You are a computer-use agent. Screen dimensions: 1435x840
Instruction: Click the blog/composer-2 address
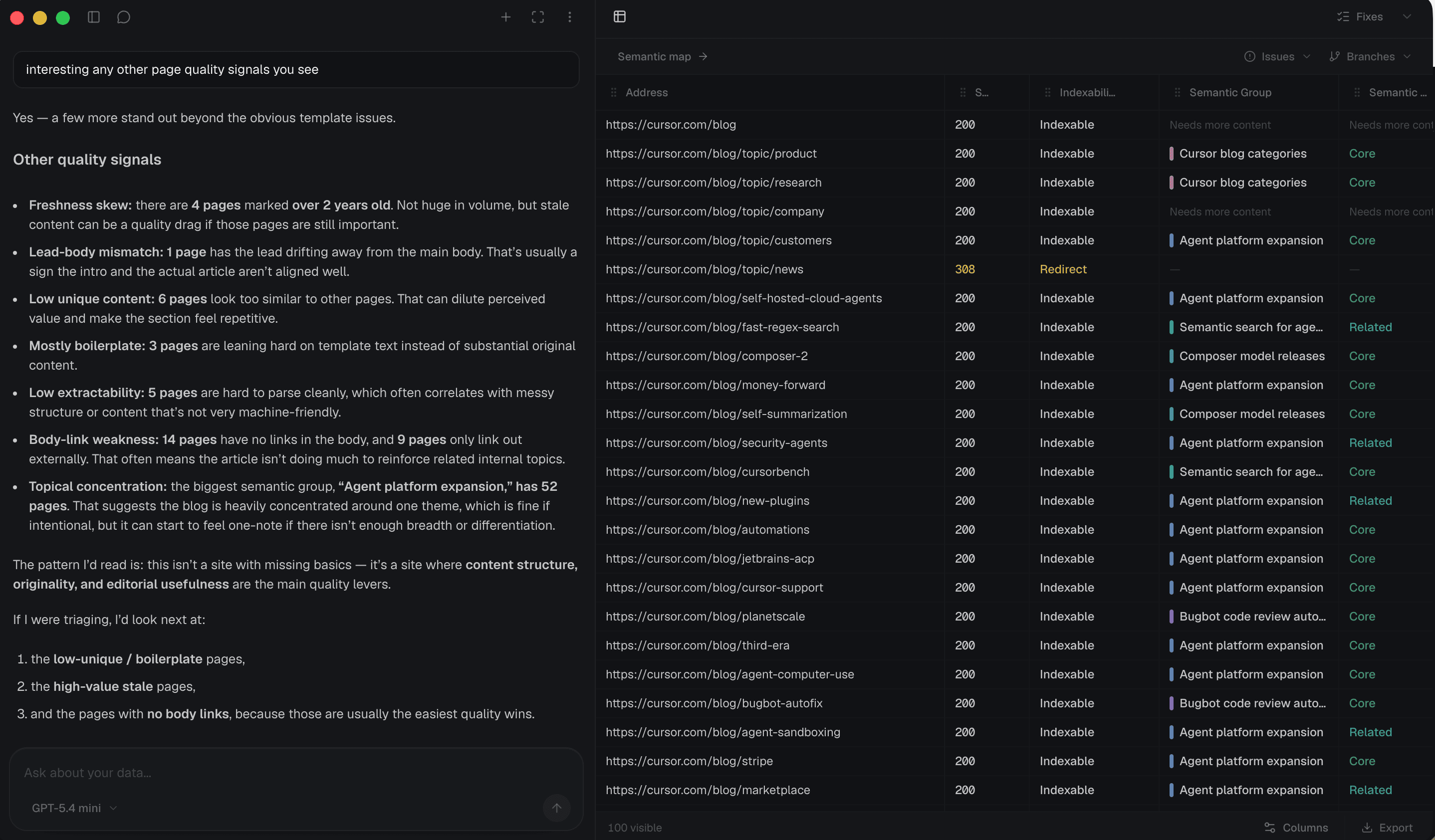click(706, 356)
